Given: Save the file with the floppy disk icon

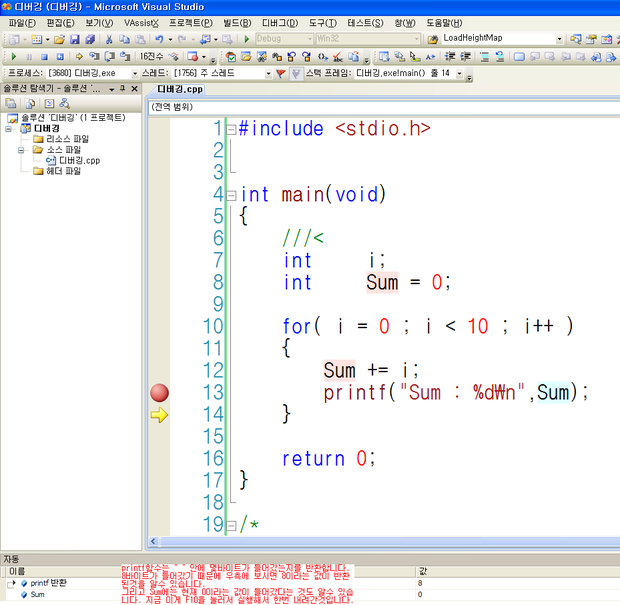Looking at the screenshot, I should tap(74, 39).
